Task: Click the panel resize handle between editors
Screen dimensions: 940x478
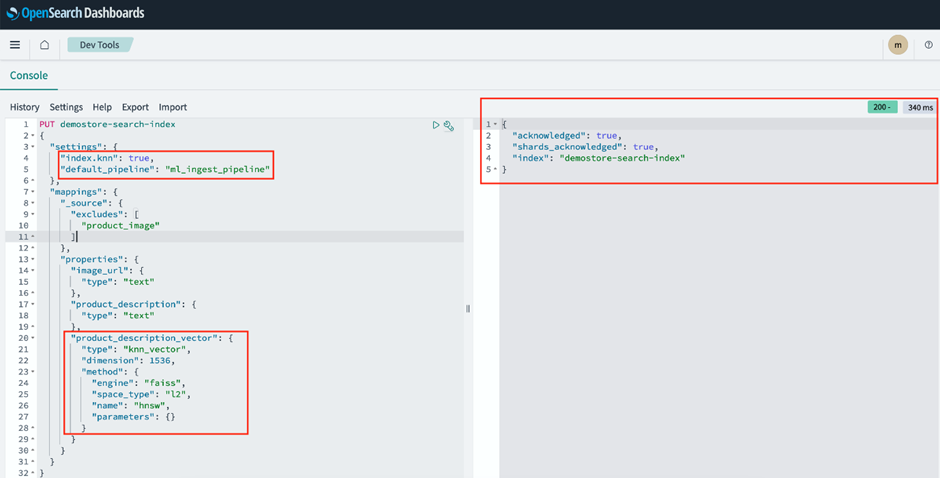Action: point(468,309)
